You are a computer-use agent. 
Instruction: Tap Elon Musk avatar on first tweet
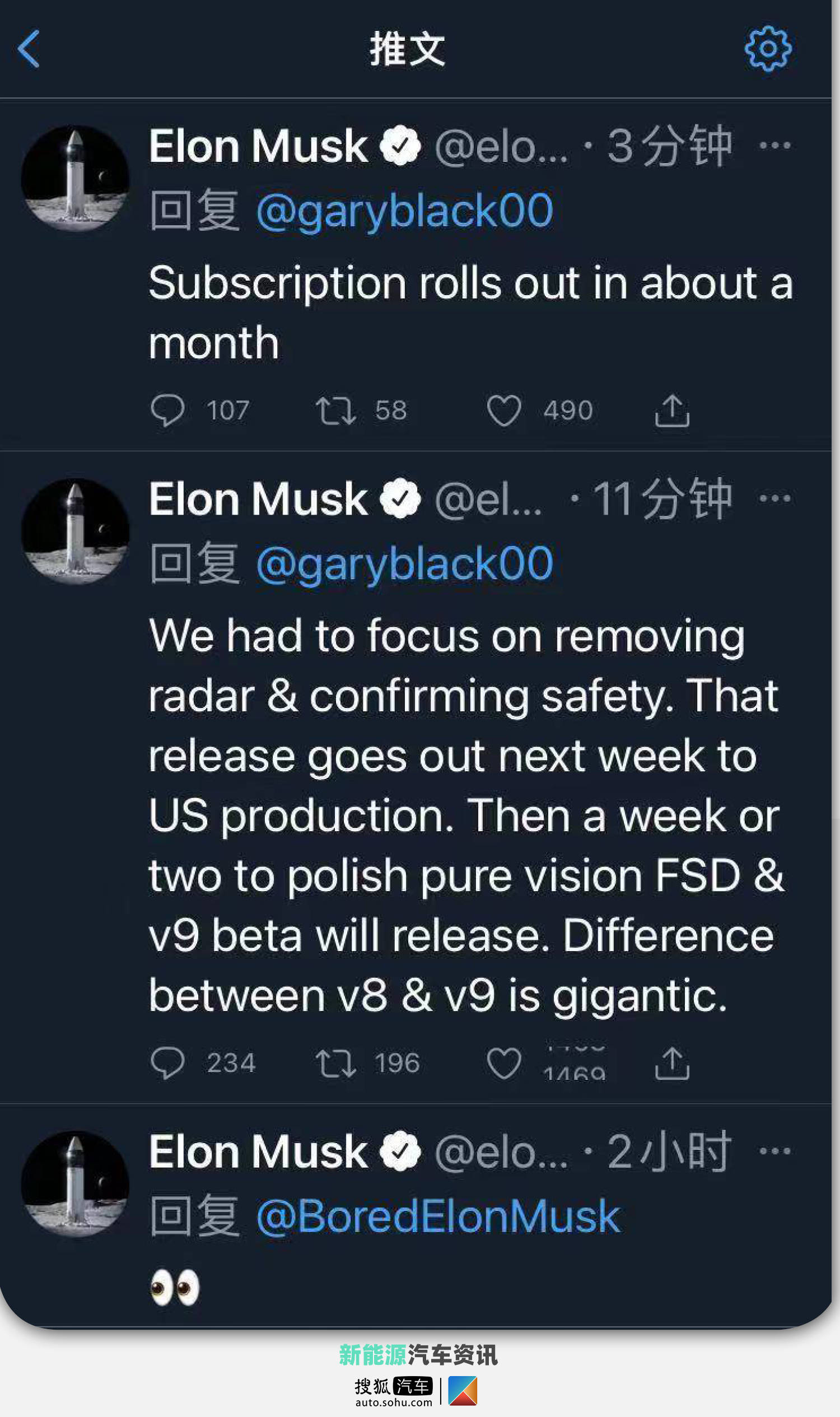(x=75, y=178)
